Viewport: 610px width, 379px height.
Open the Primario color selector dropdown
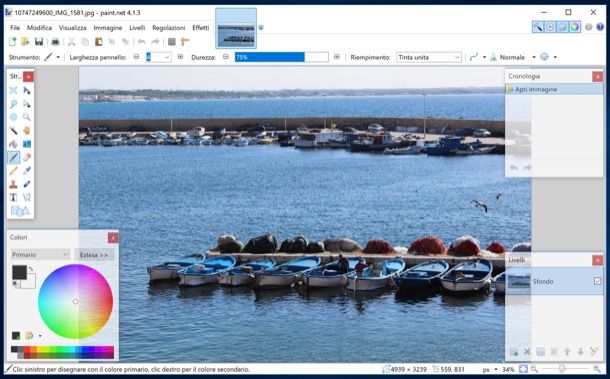[x=40, y=254]
